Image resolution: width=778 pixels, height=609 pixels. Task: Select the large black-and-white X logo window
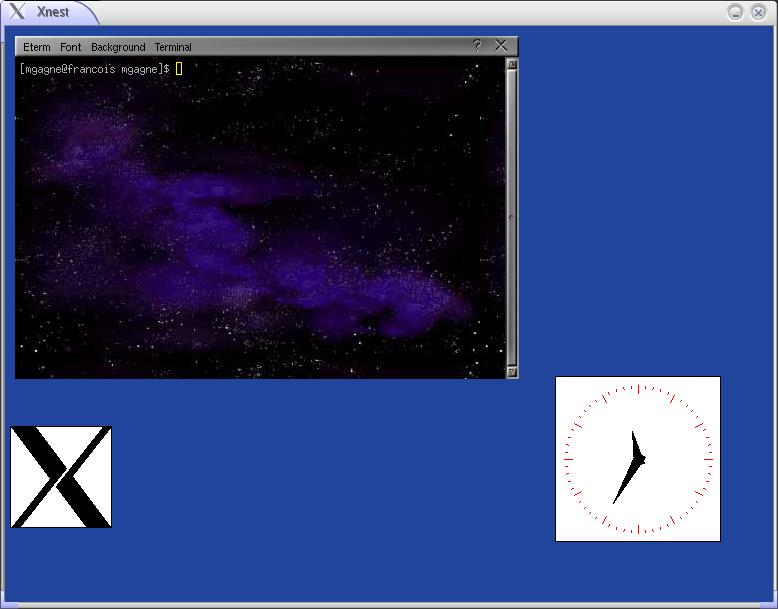click(x=61, y=477)
